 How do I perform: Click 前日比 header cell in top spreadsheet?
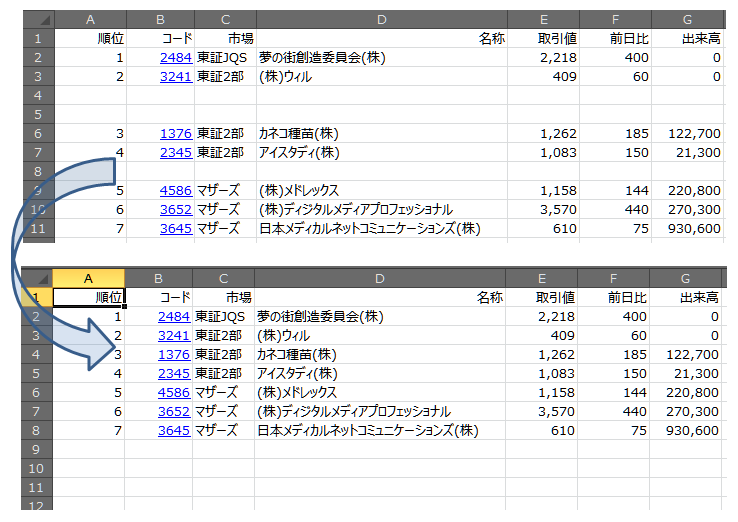pos(616,39)
